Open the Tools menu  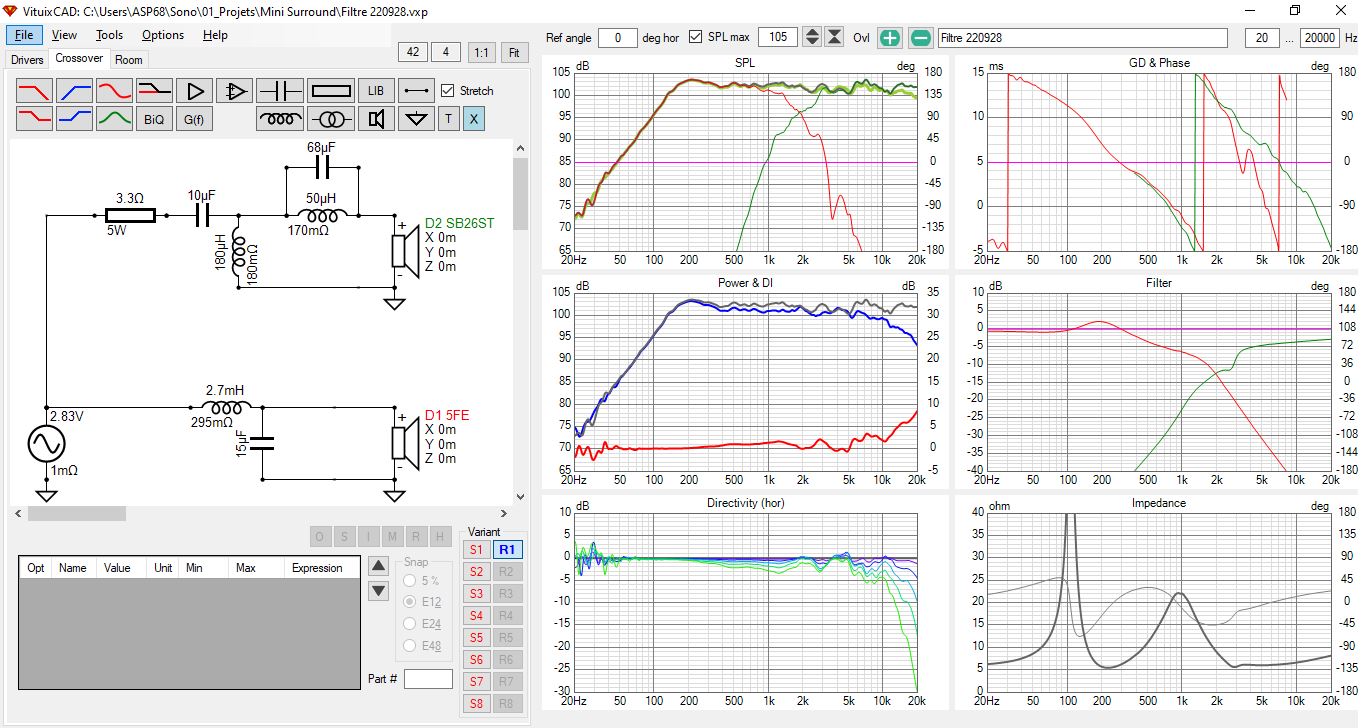109,35
